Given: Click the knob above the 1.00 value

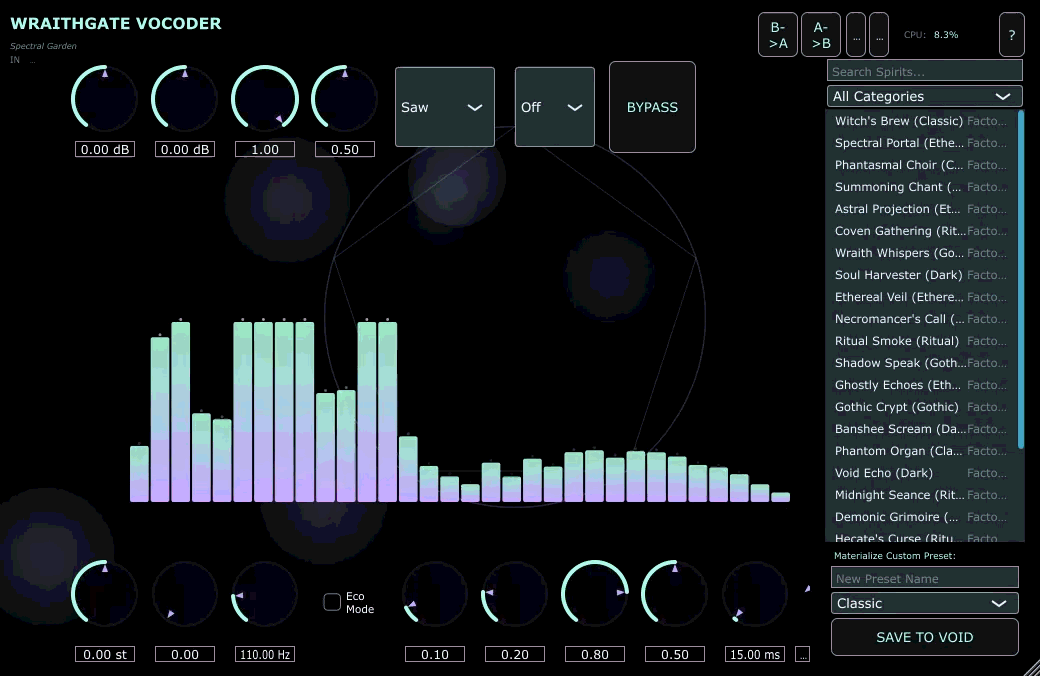Looking at the screenshot, I should click(265, 98).
